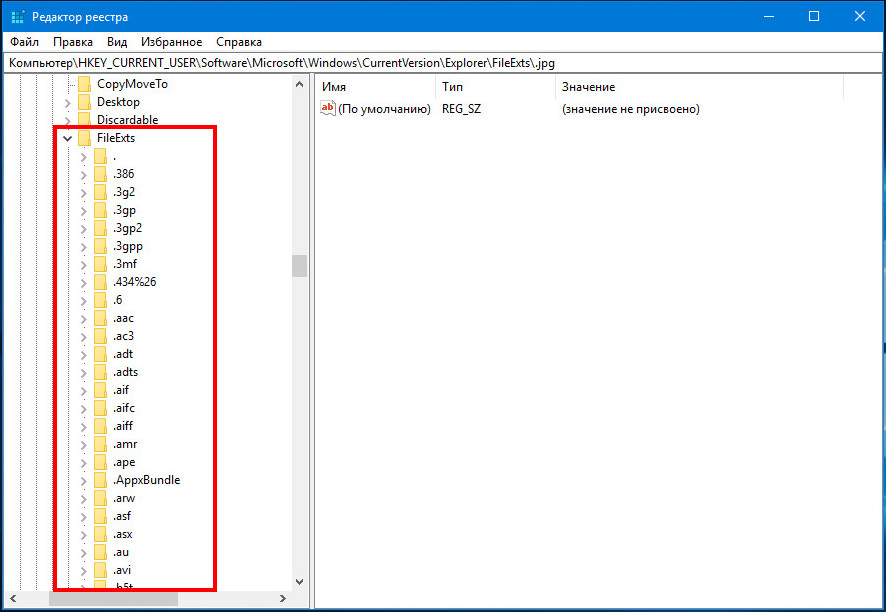The image size is (886, 612).
Task: Select the .avi key label
Action: click(121, 570)
